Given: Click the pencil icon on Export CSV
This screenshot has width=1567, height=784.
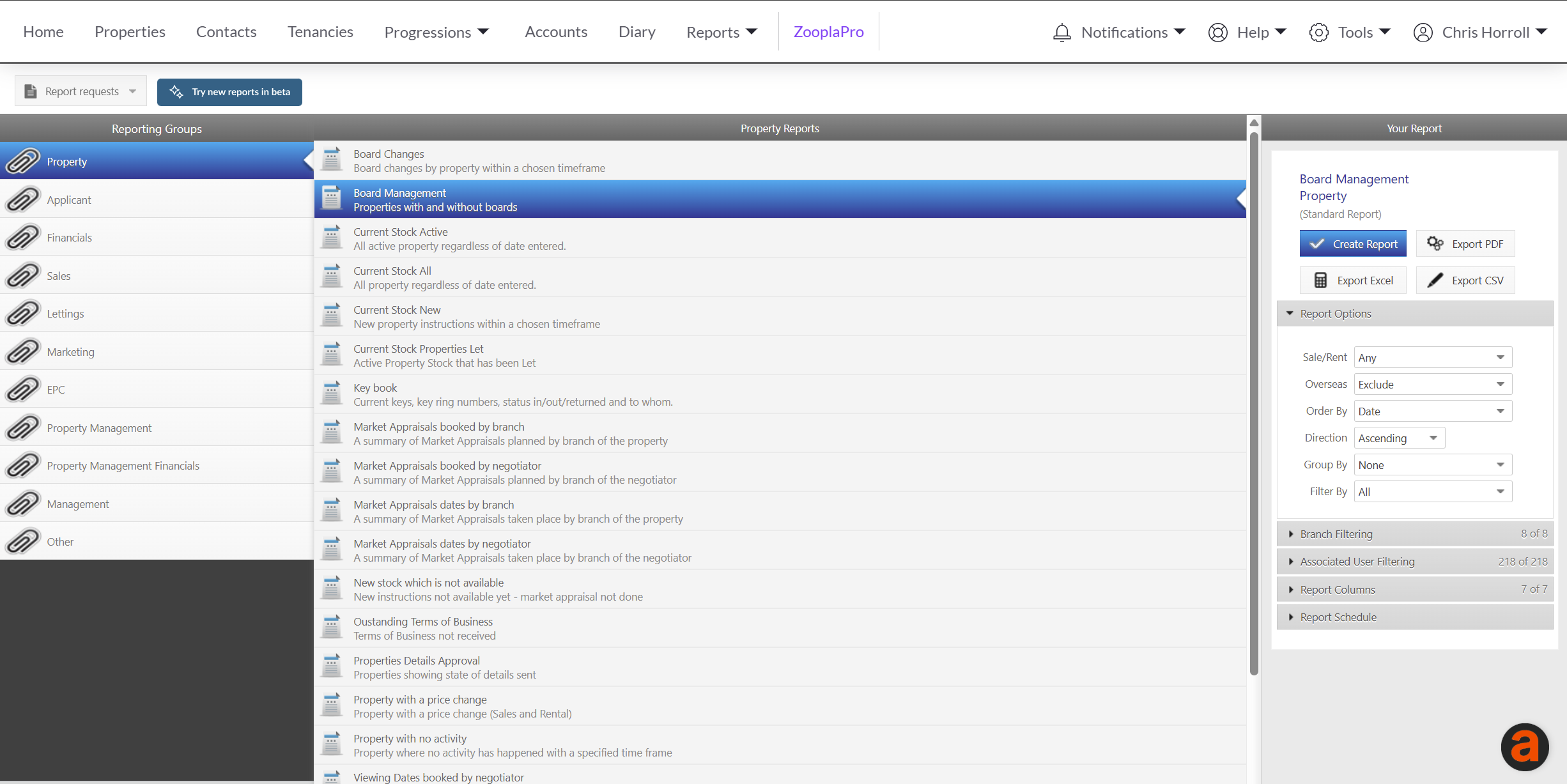Looking at the screenshot, I should [1435, 281].
